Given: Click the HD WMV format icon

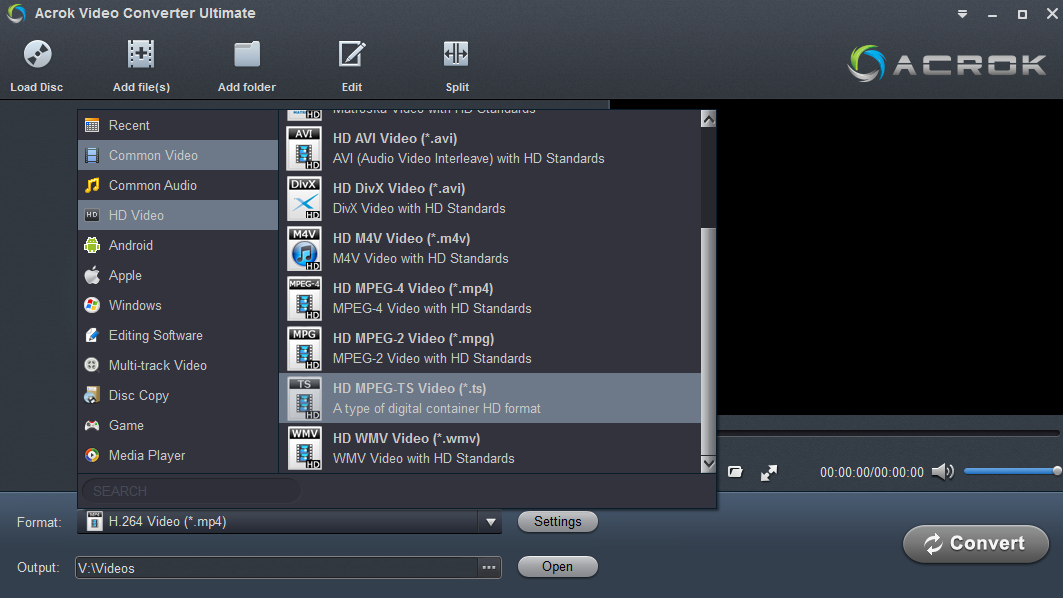Looking at the screenshot, I should 304,448.
